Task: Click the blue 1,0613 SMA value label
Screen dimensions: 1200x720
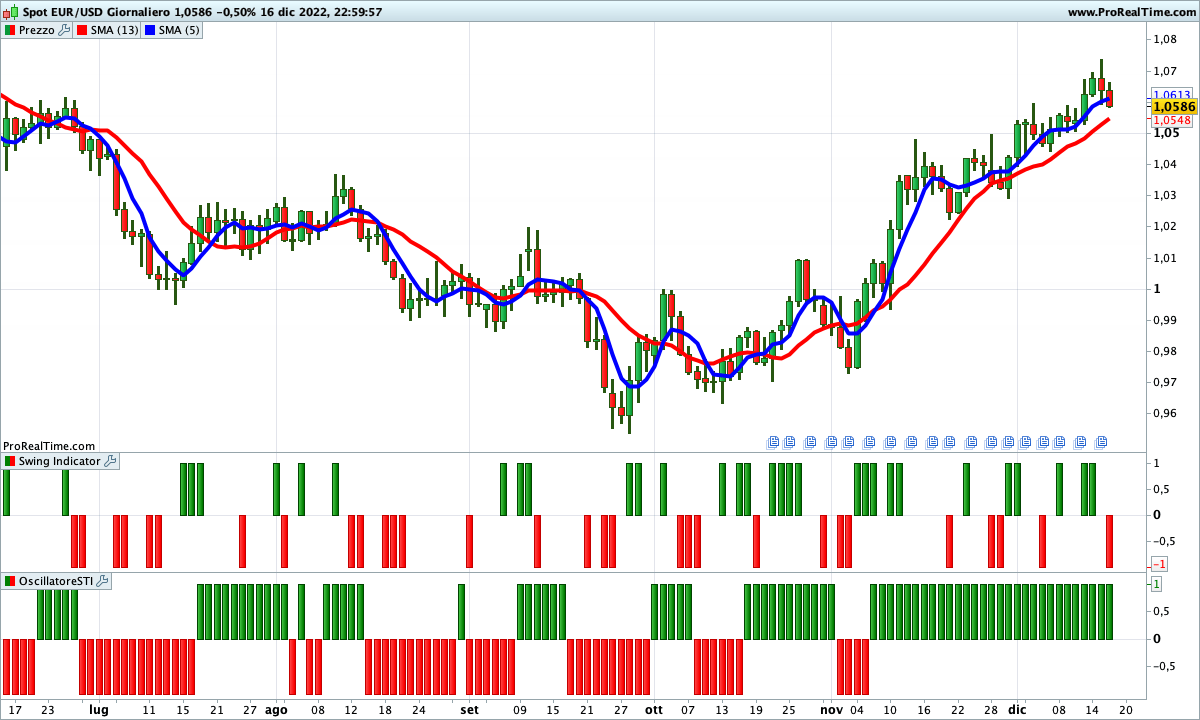Action: coord(1172,94)
